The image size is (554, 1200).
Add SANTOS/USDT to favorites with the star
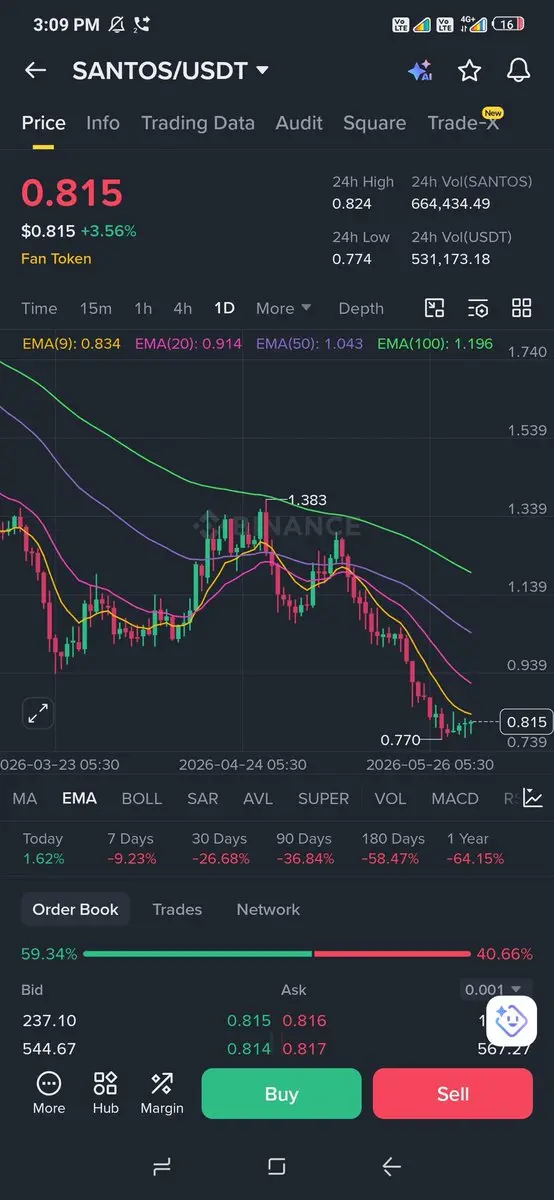tap(469, 70)
